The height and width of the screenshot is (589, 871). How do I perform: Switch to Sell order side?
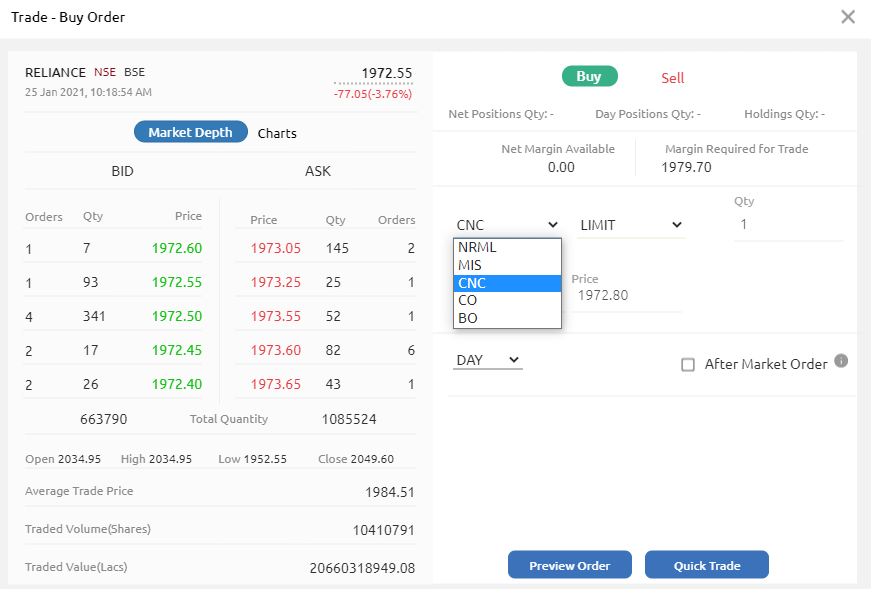pyautogui.click(x=672, y=78)
